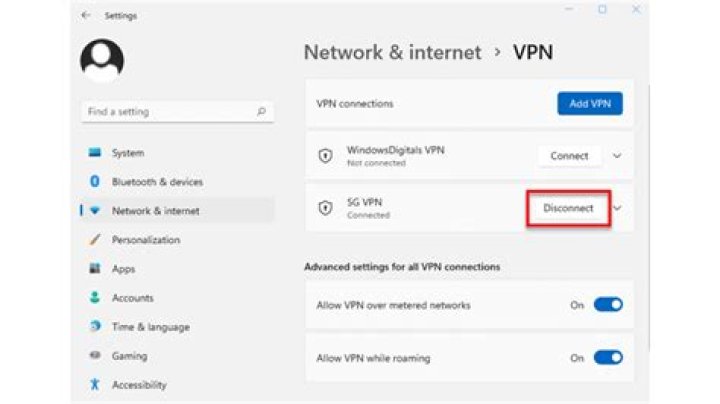Expand the SG VPN details chevron
Screen dimensions: 720x404
(x=617, y=208)
